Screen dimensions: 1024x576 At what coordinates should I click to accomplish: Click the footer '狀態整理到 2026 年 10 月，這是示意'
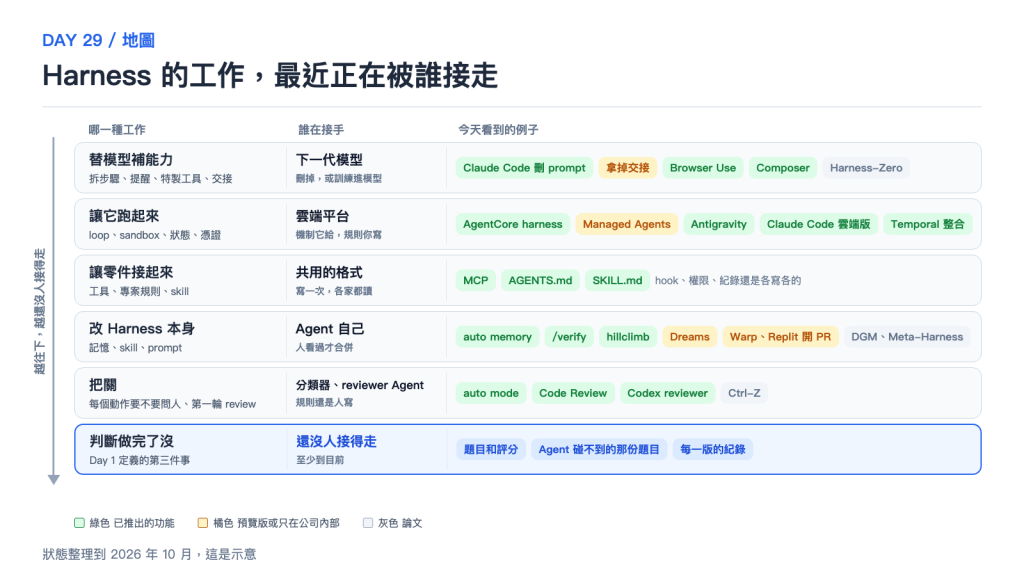click(150, 554)
